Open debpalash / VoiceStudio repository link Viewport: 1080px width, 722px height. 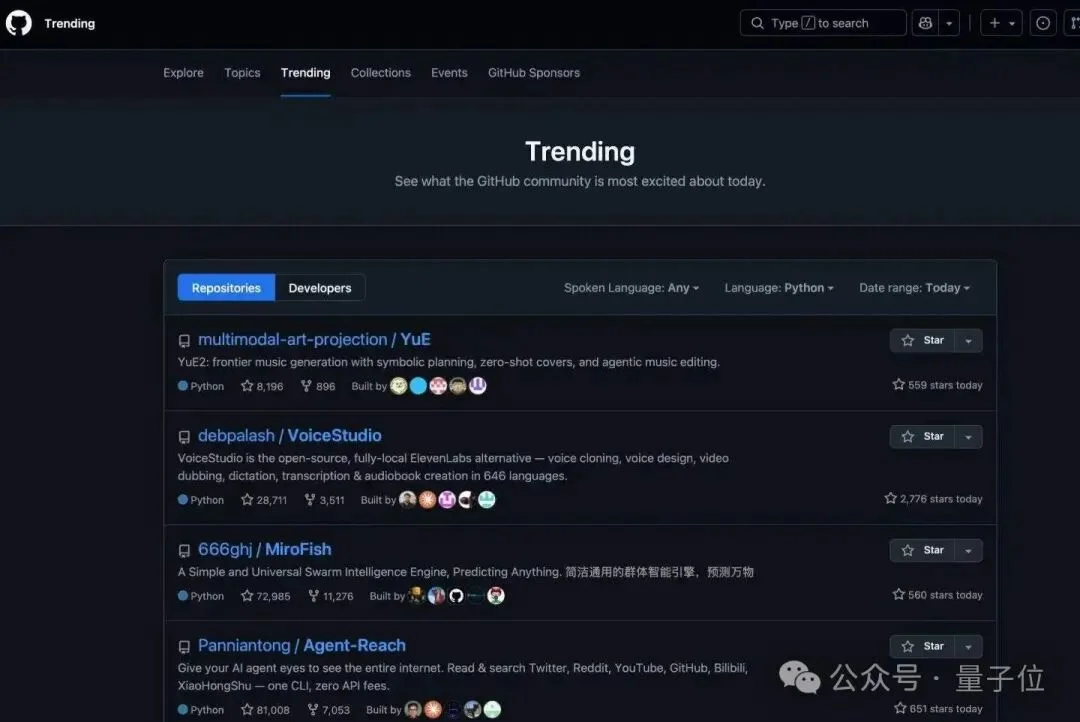coord(289,435)
